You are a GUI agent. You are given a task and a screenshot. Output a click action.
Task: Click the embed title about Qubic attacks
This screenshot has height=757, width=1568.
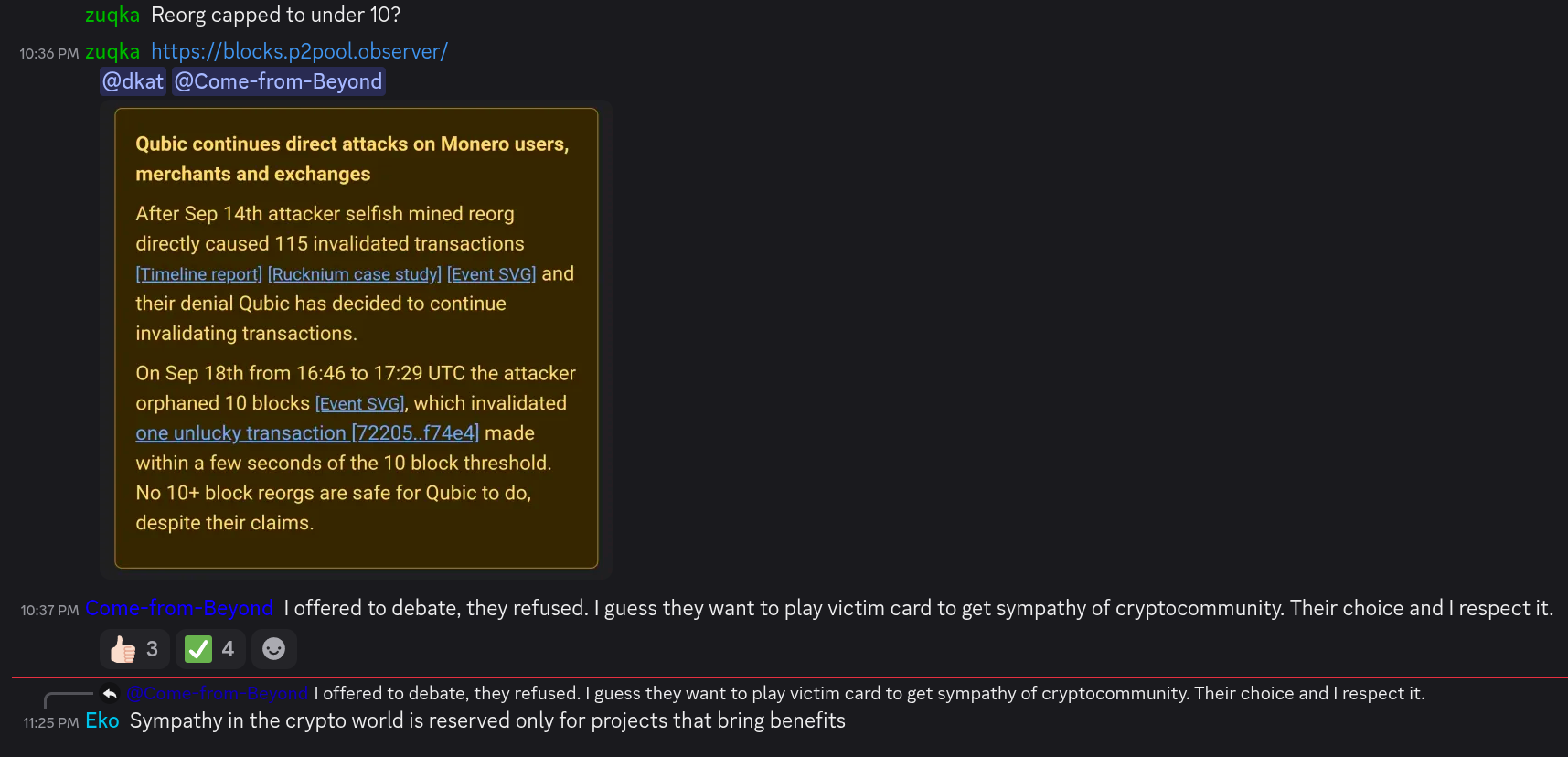[x=352, y=158]
